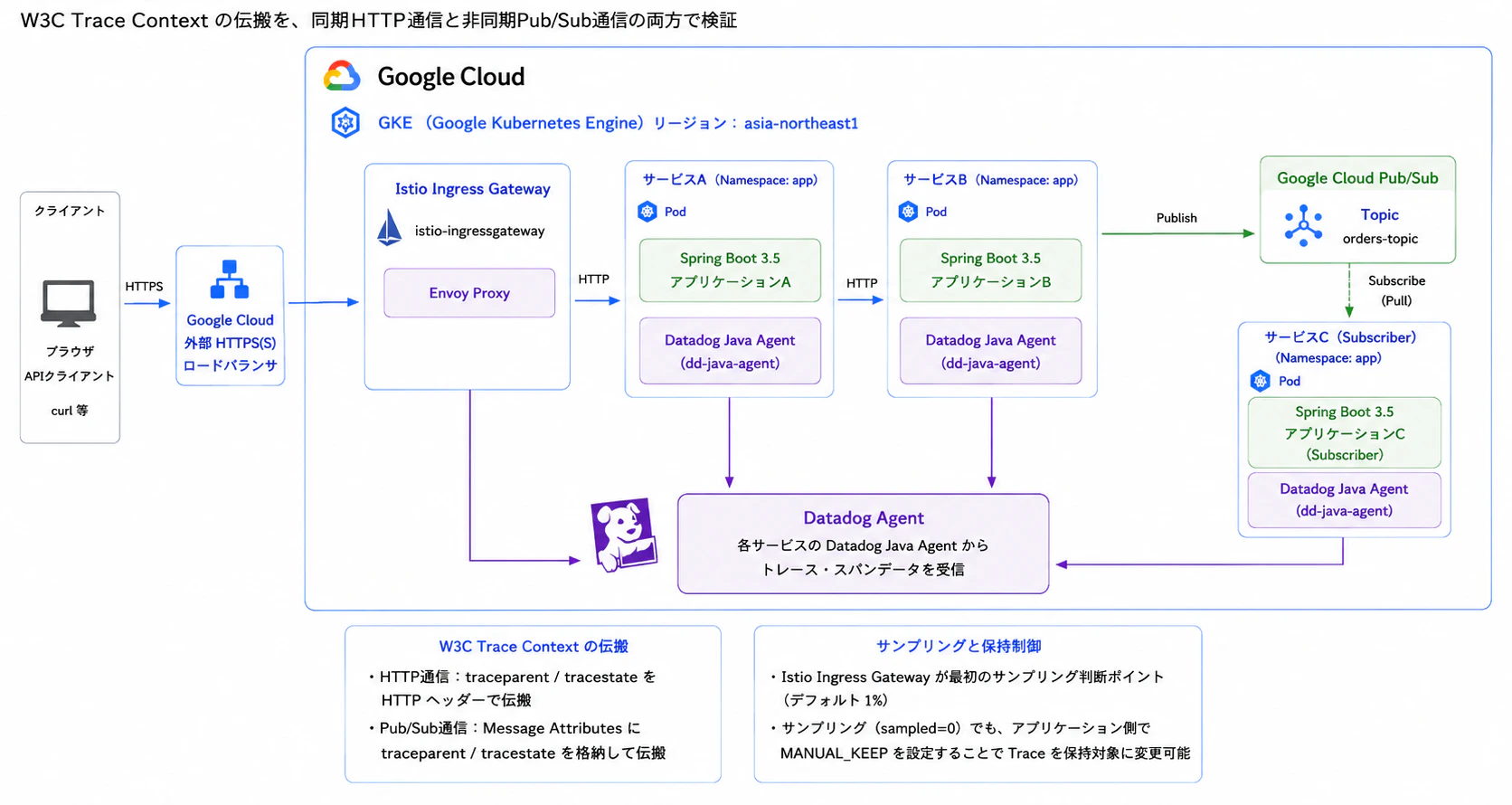Click the Google Cloud logo icon

click(342, 76)
